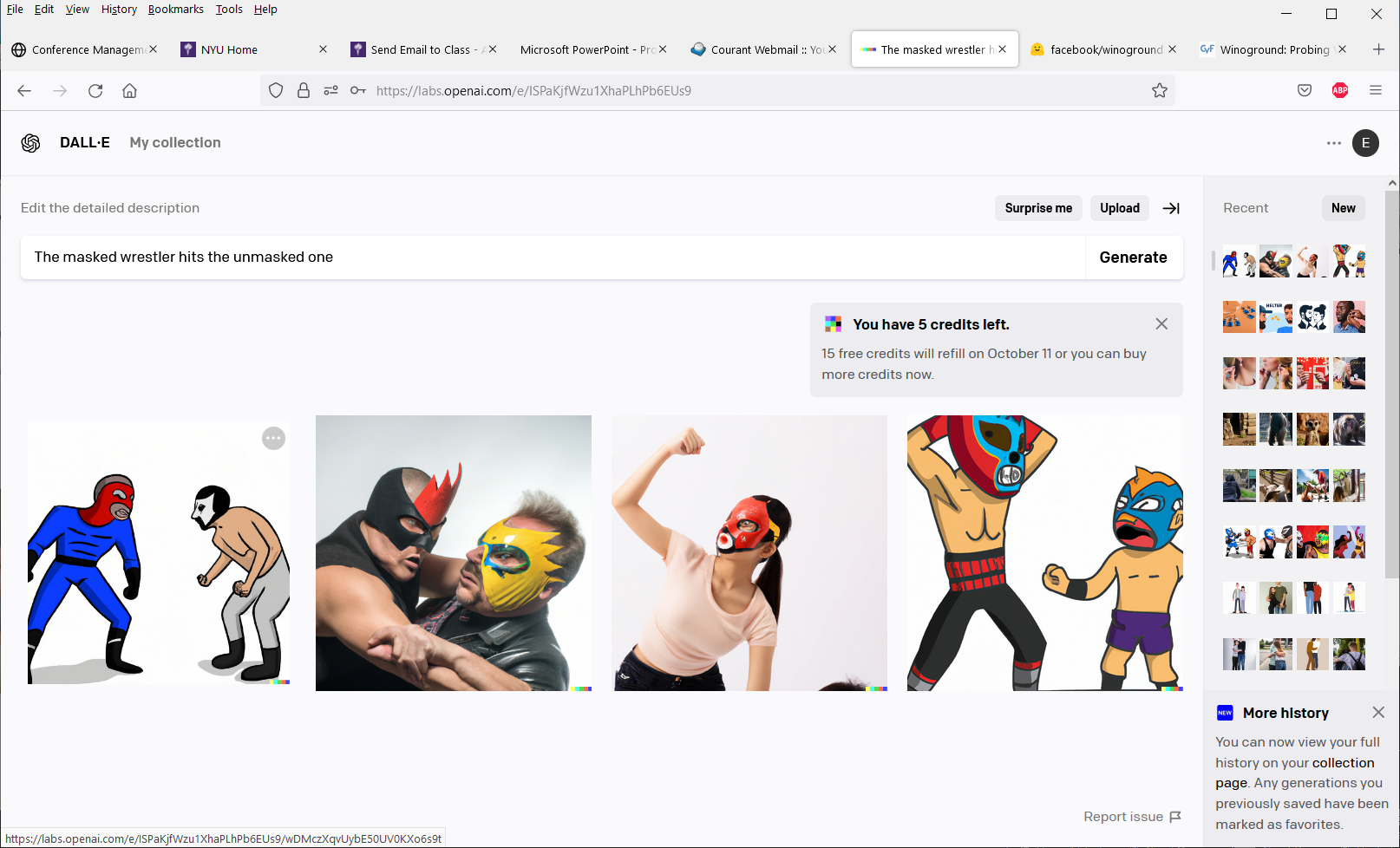The width and height of the screenshot is (1400, 848).
Task: Open the Firefox hamburger application menu
Action: tap(1375, 91)
